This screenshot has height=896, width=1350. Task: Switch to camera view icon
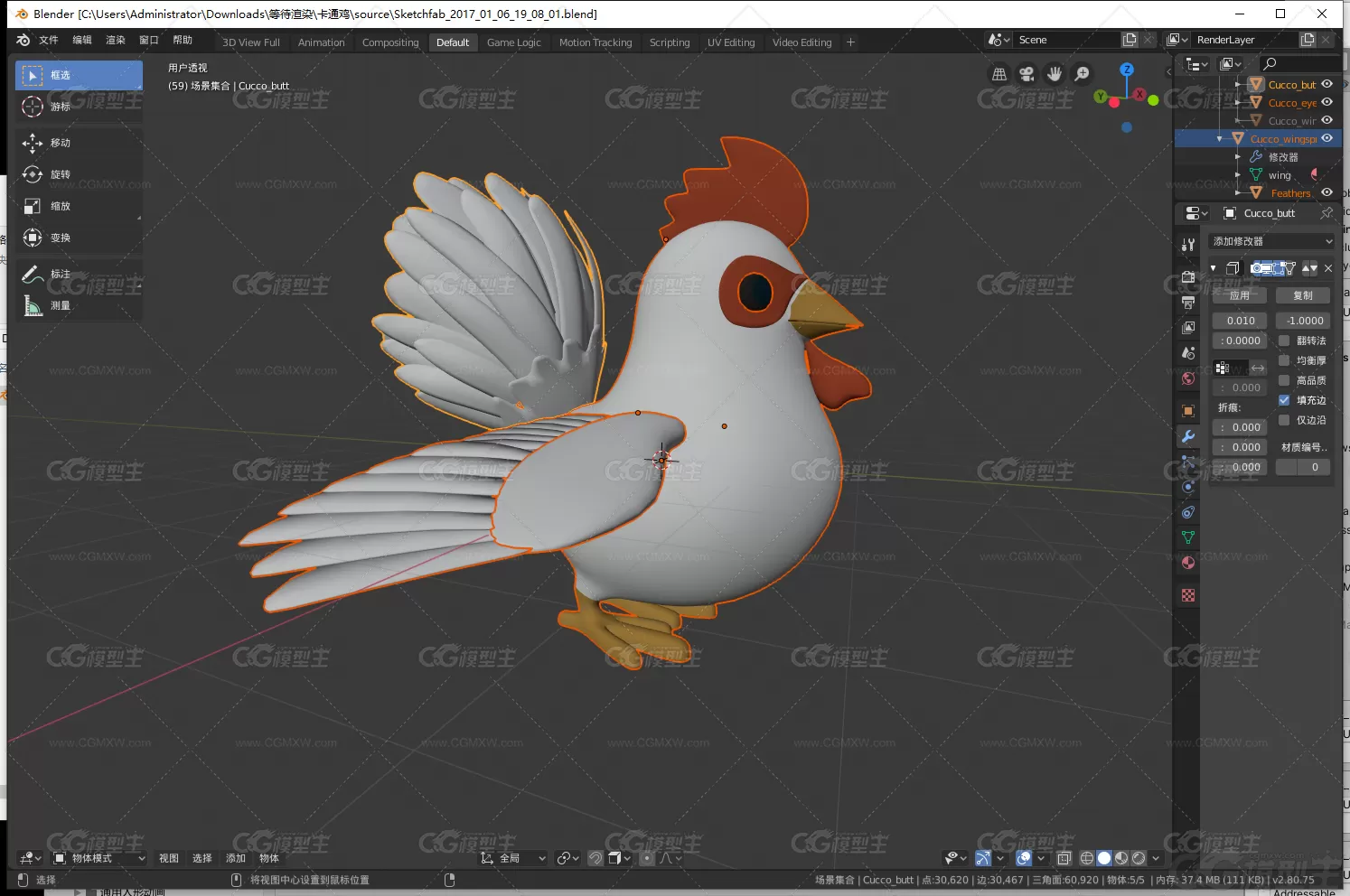1027,74
